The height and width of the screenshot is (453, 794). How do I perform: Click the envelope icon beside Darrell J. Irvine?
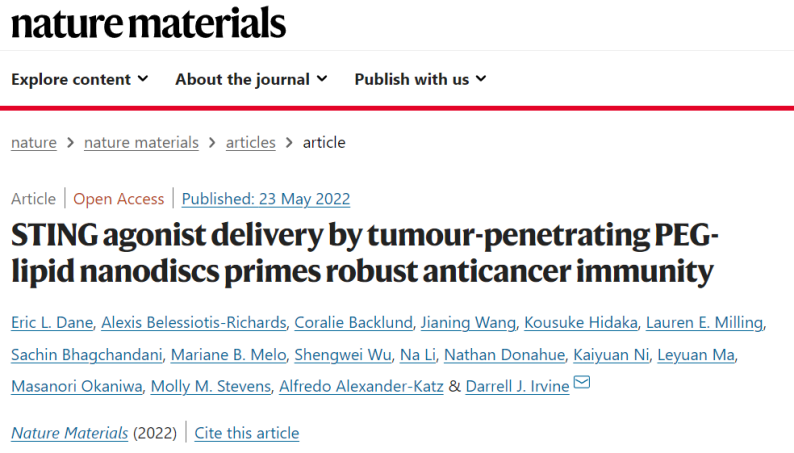582,382
